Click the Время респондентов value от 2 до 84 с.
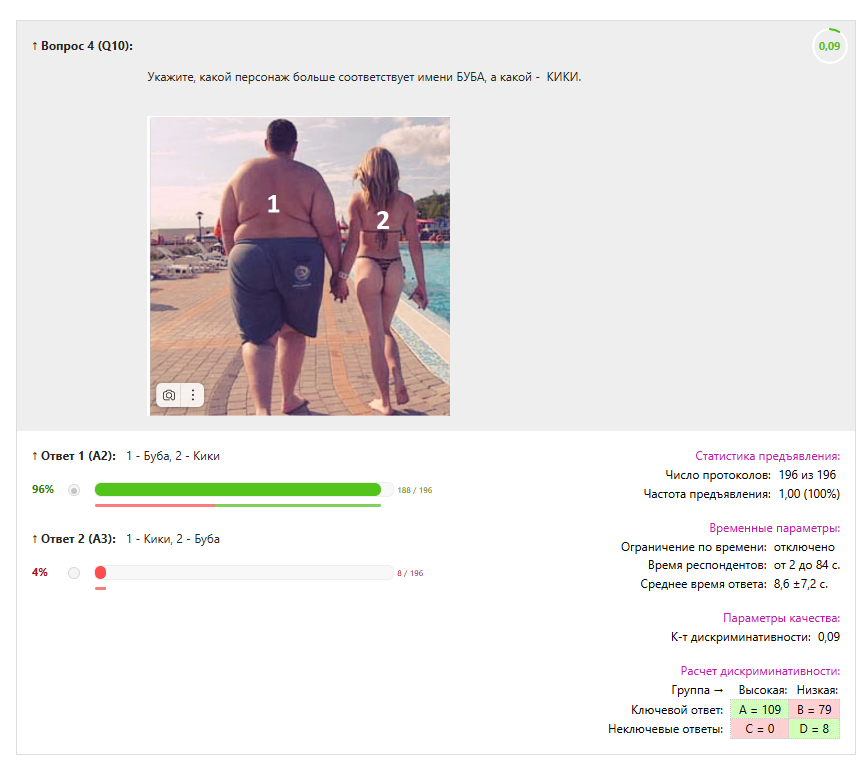 807,565
